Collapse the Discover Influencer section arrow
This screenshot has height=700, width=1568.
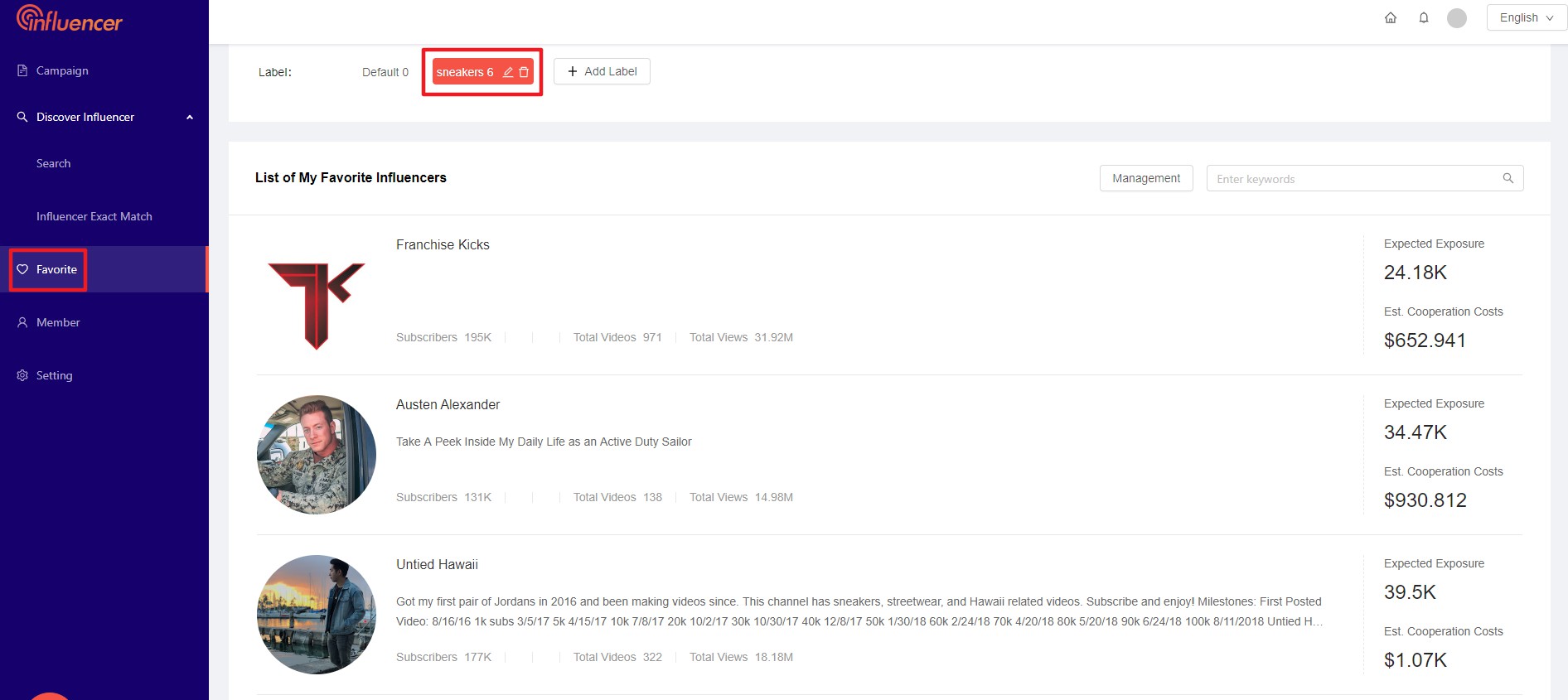pos(190,117)
